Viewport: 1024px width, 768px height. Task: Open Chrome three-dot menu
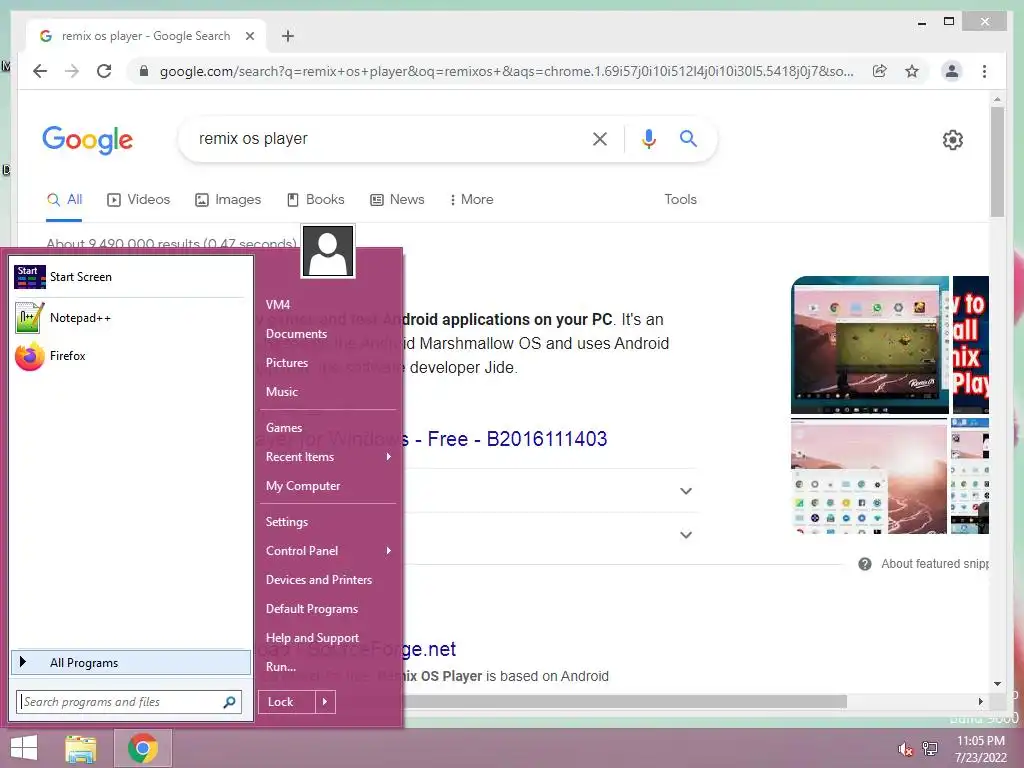tap(984, 71)
